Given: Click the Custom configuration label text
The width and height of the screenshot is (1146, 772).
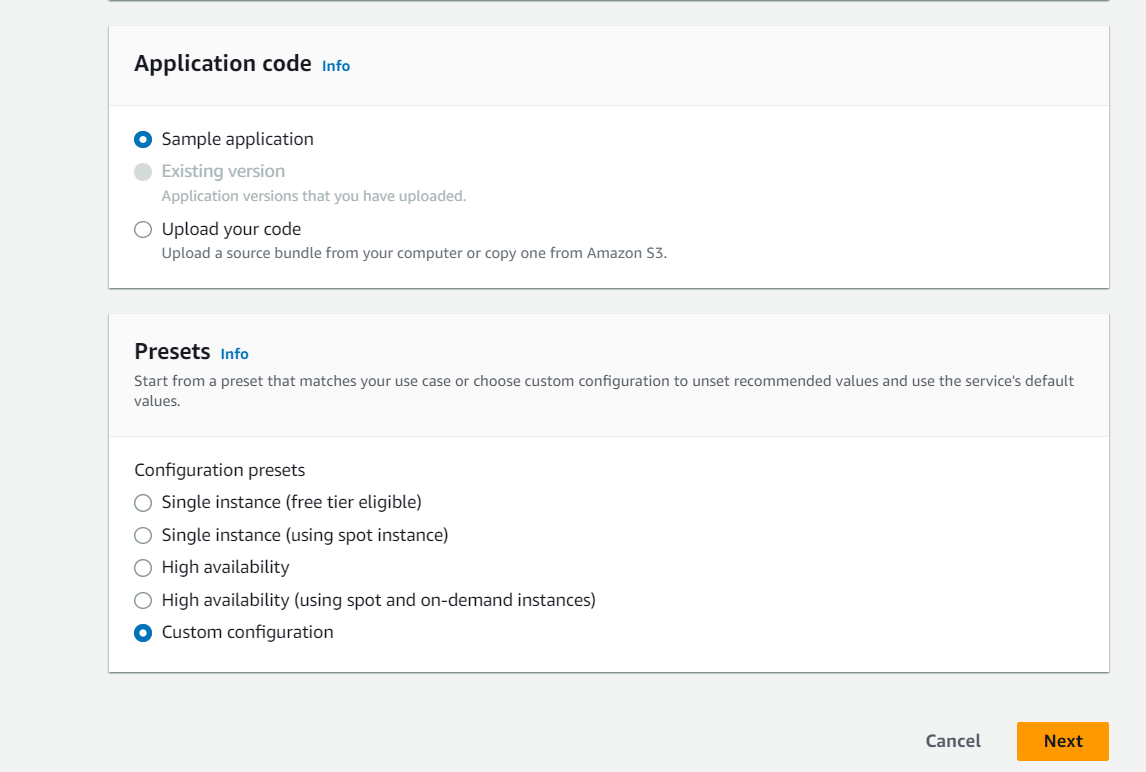Looking at the screenshot, I should click(247, 632).
